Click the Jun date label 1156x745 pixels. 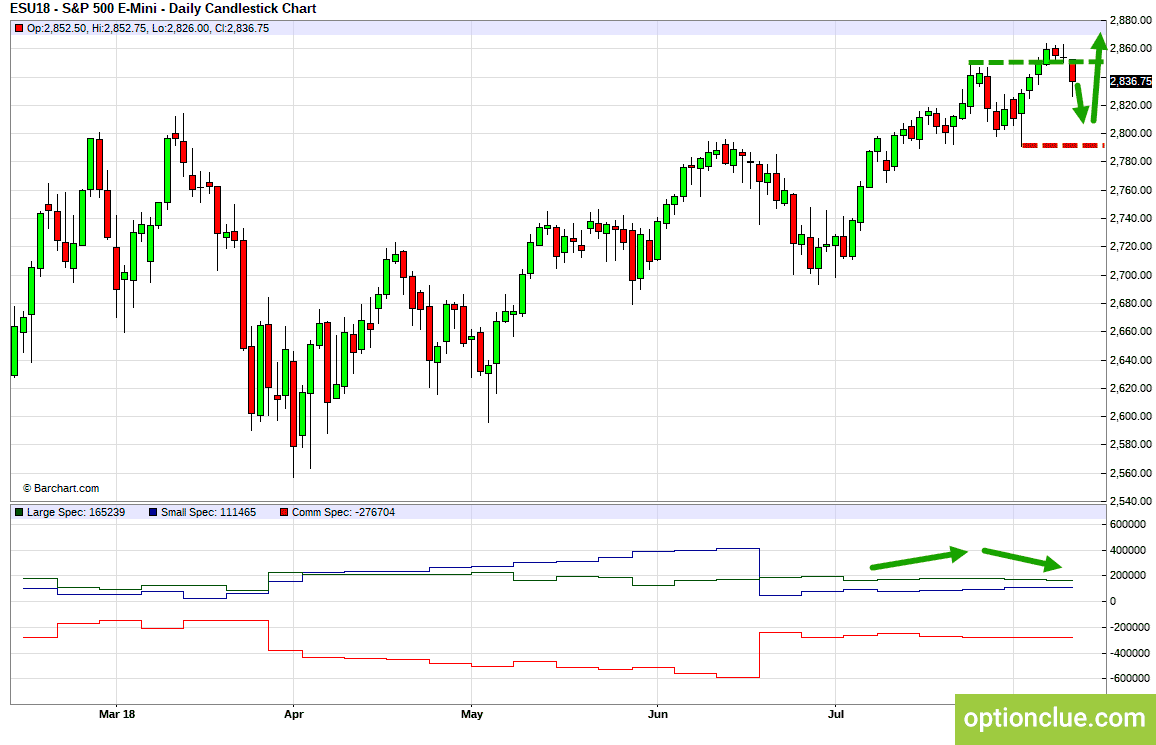[657, 714]
